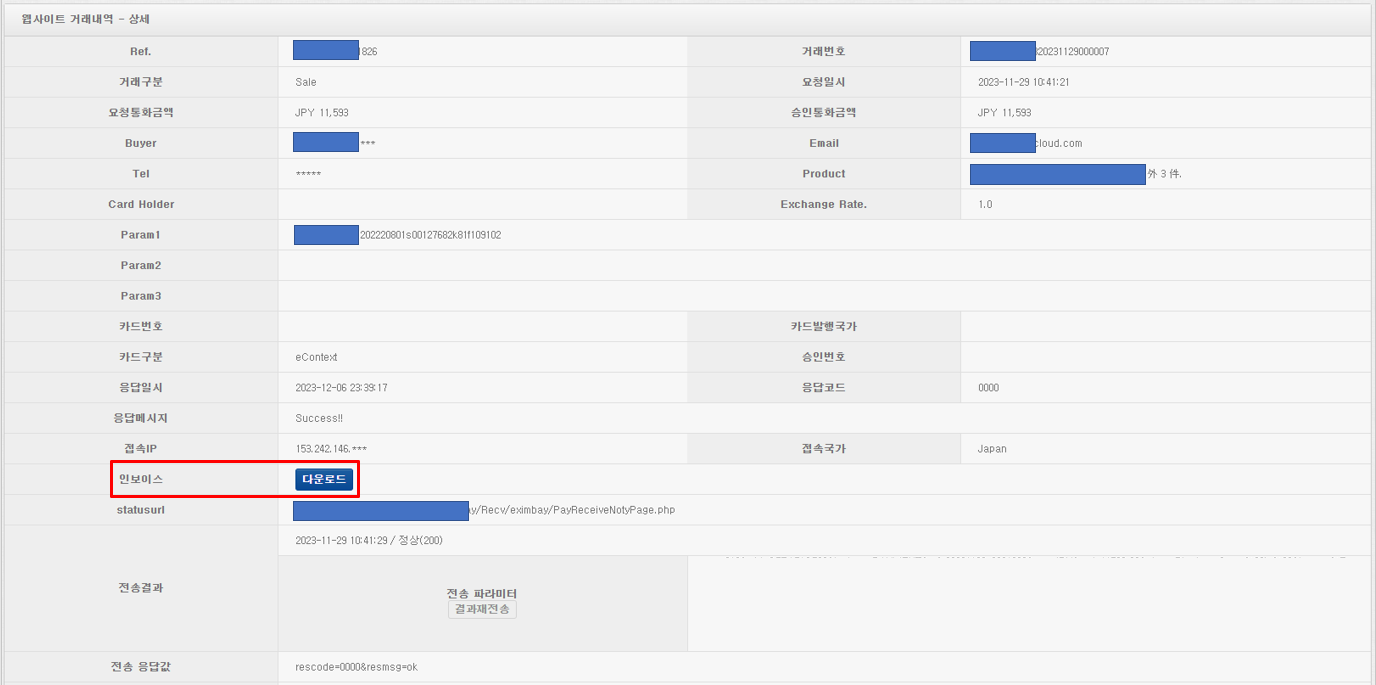Viewport: 1376px width, 685px height.
Task: Select the email address ending cloud.com
Action: [1026, 143]
